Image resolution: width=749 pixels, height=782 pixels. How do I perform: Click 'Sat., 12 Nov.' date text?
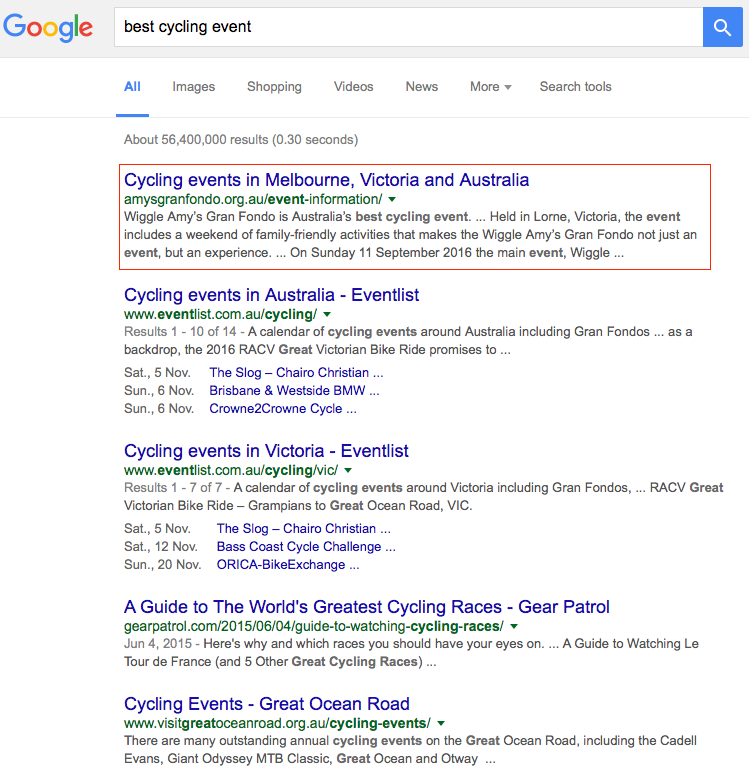[x=161, y=547]
